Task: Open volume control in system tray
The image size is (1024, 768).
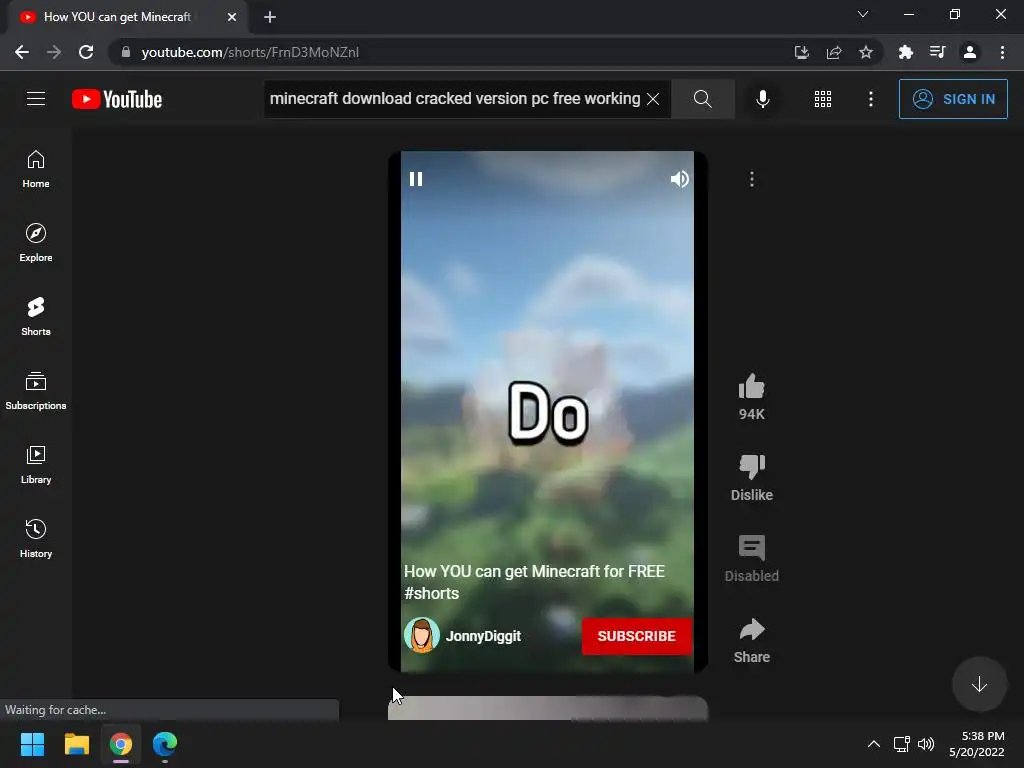Action: (x=926, y=744)
